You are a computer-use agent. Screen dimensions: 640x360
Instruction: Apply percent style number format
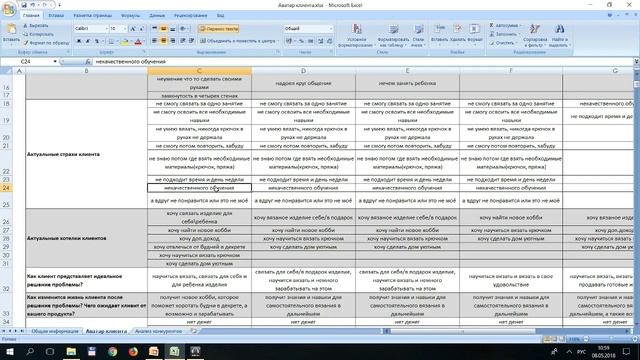301,41
